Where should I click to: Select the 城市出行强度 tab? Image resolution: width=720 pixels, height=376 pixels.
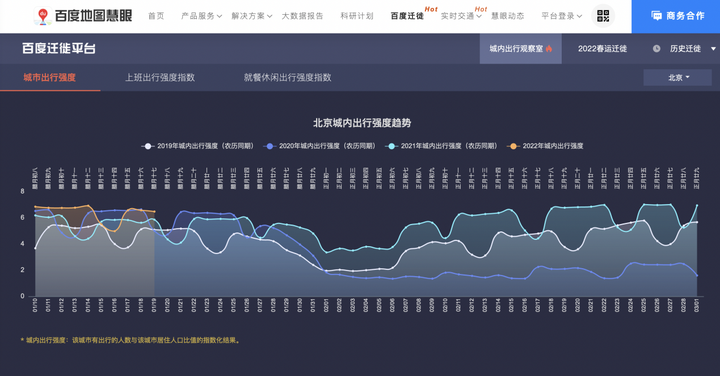(50, 78)
